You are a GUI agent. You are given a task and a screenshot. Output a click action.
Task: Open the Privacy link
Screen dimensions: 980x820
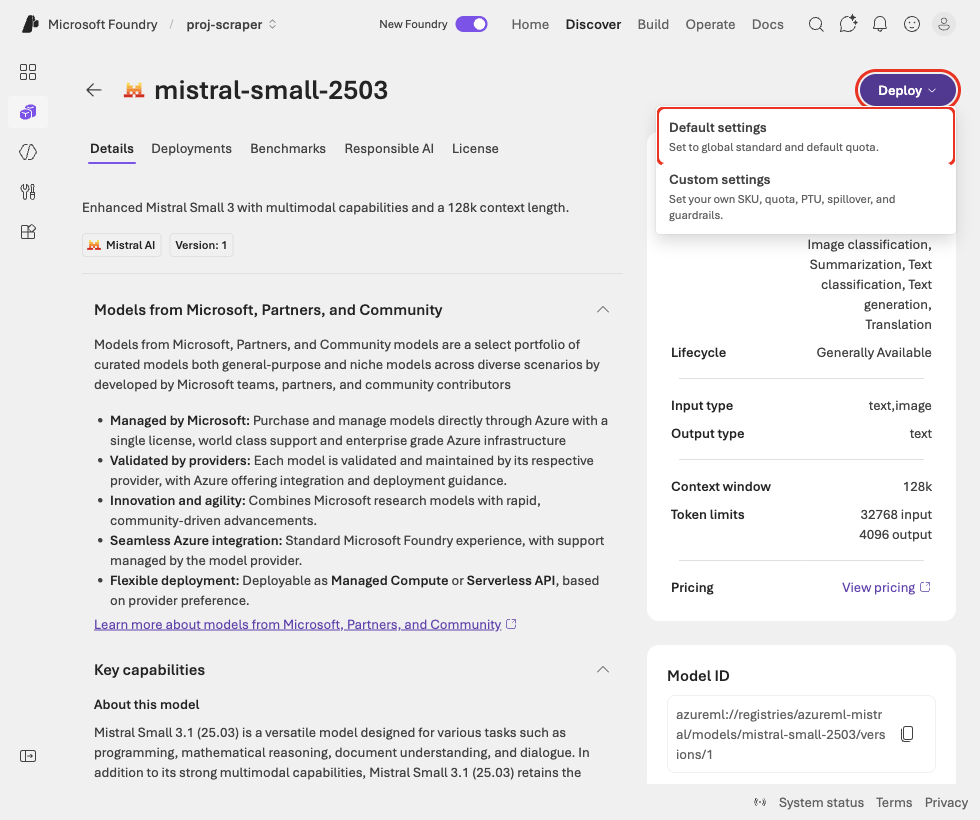pyautogui.click(x=946, y=802)
